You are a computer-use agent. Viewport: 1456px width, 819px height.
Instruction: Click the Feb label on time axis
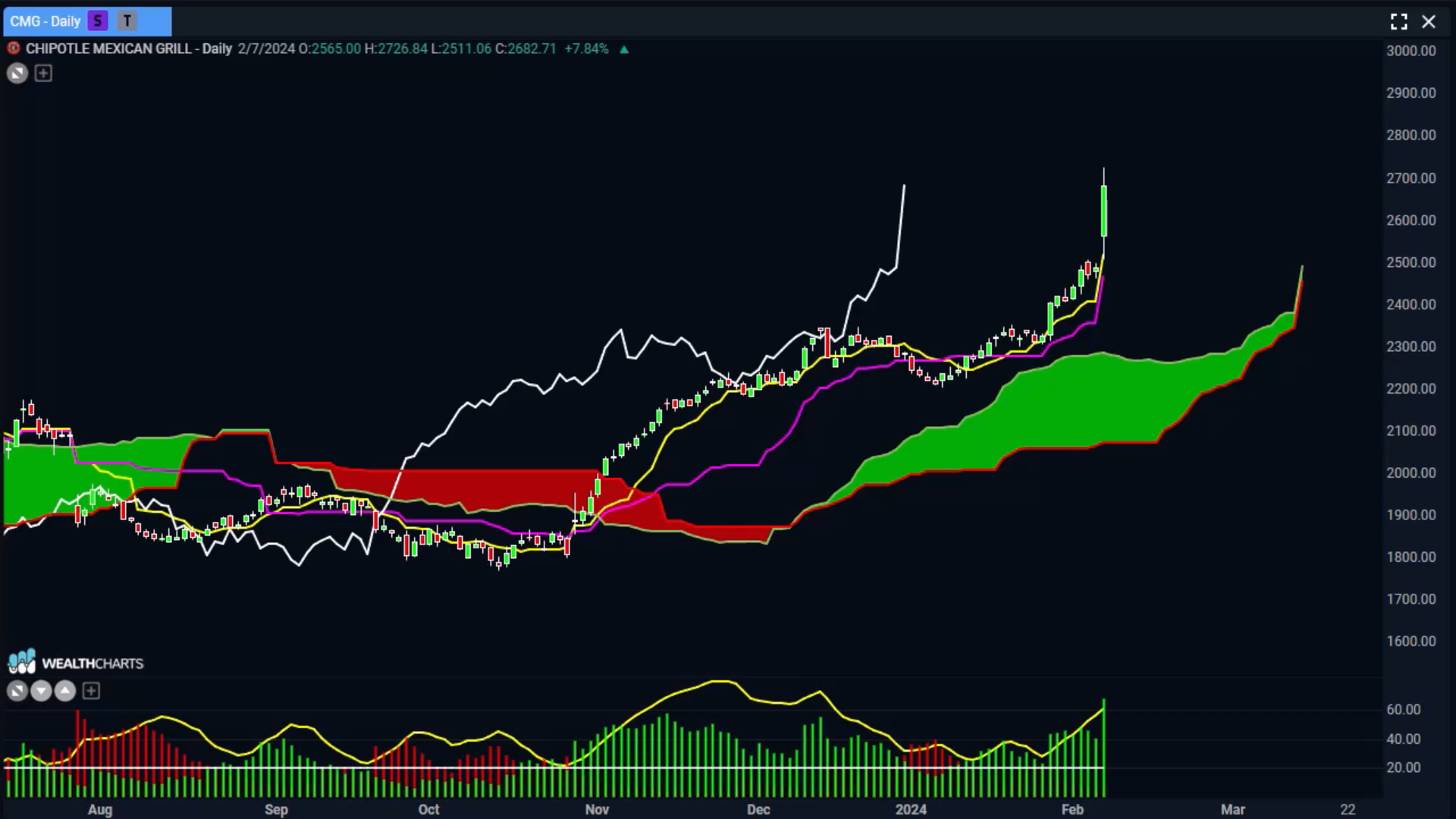1072,809
